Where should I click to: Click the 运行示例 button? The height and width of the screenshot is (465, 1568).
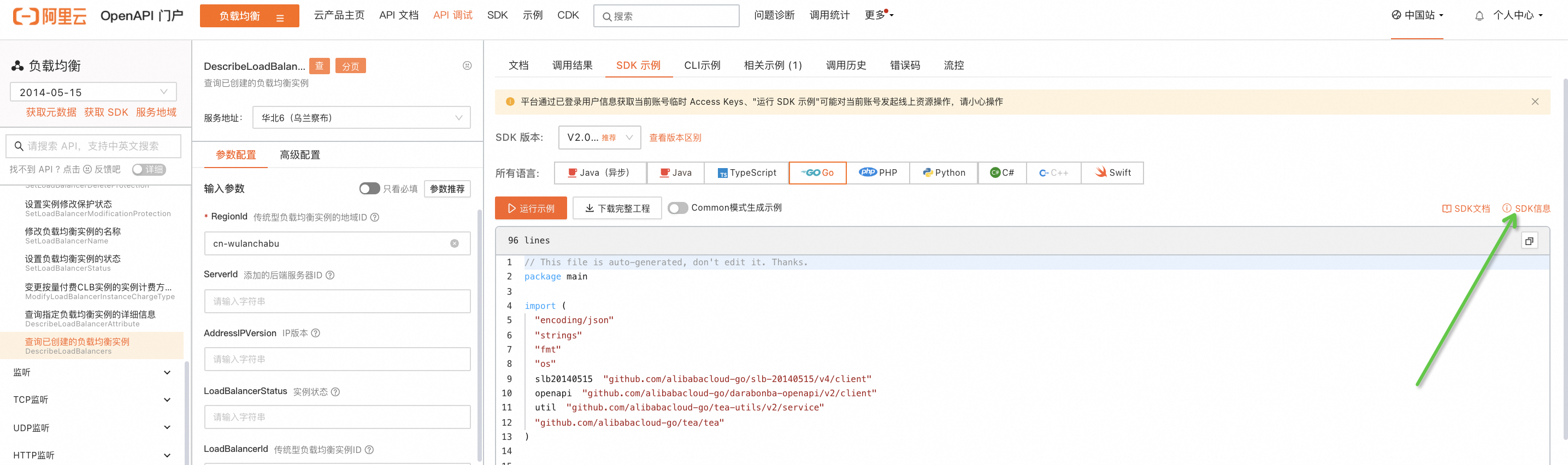tap(531, 208)
